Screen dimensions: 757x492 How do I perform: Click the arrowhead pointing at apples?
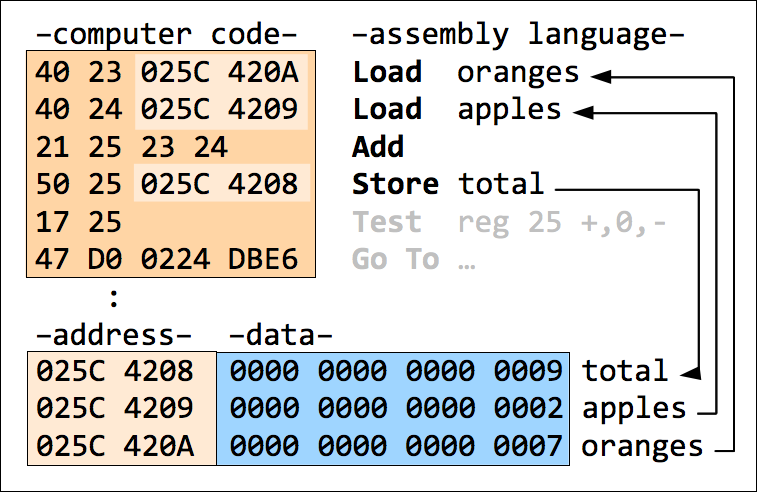[583, 112]
